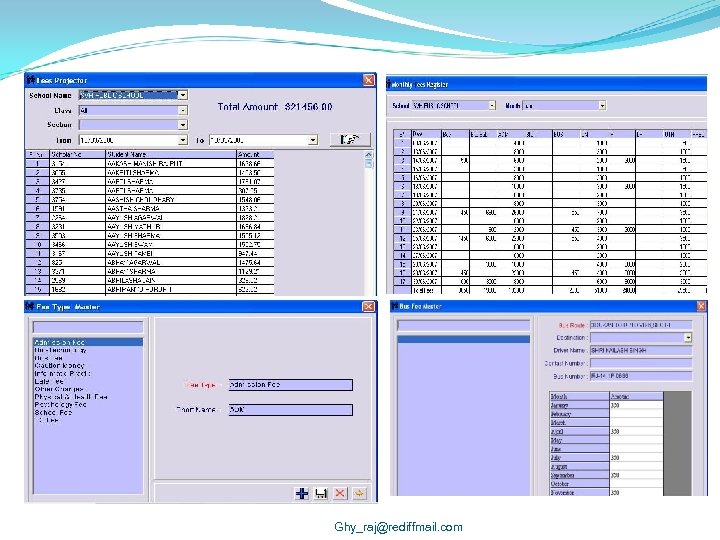
Task: Click the April amount cell in Bus Fee Master
Action: (636, 432)
